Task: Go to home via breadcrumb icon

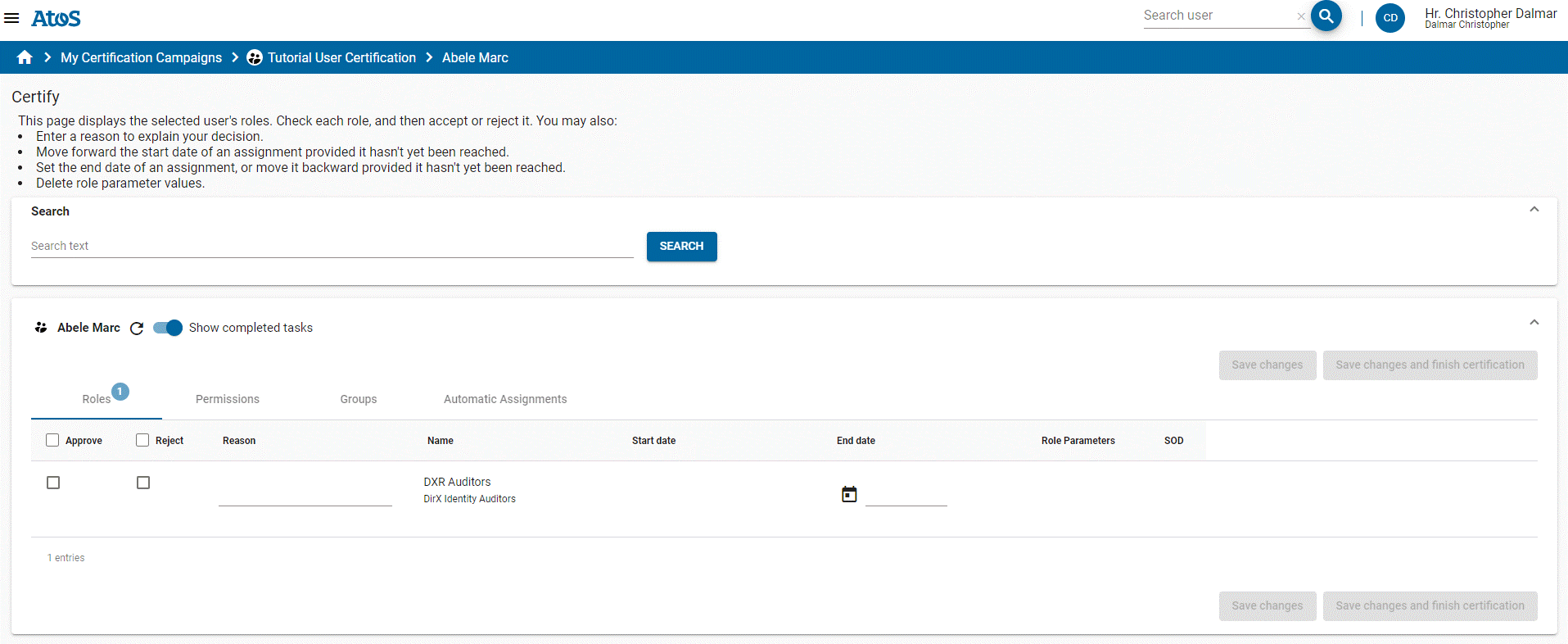Action: tap(25, 57)
